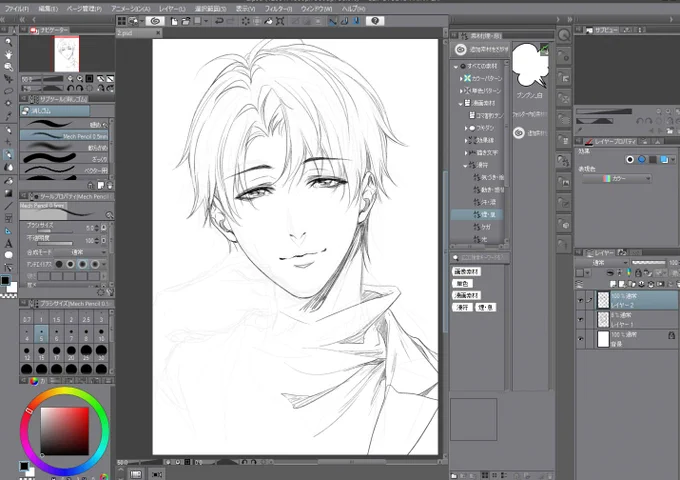Click the grid layout icon in command bar
The image size is (680, 480).
[122, 21]
